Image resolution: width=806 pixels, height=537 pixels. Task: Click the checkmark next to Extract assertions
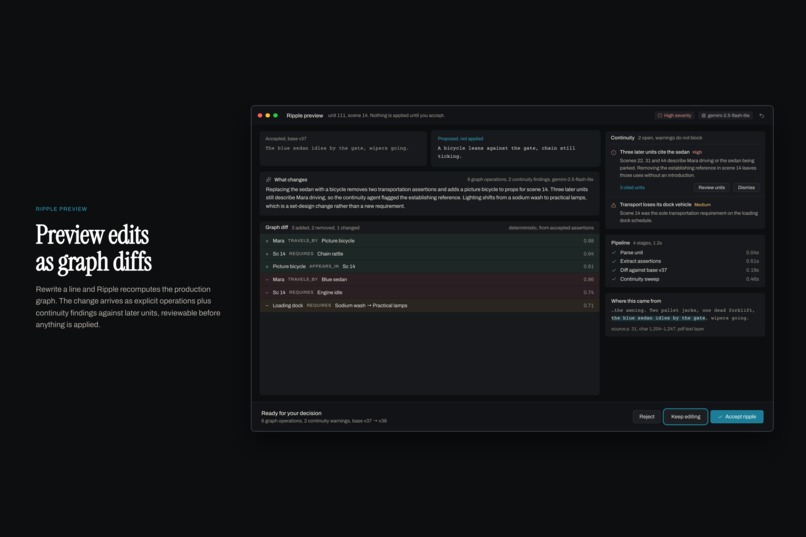coord(614,261)
